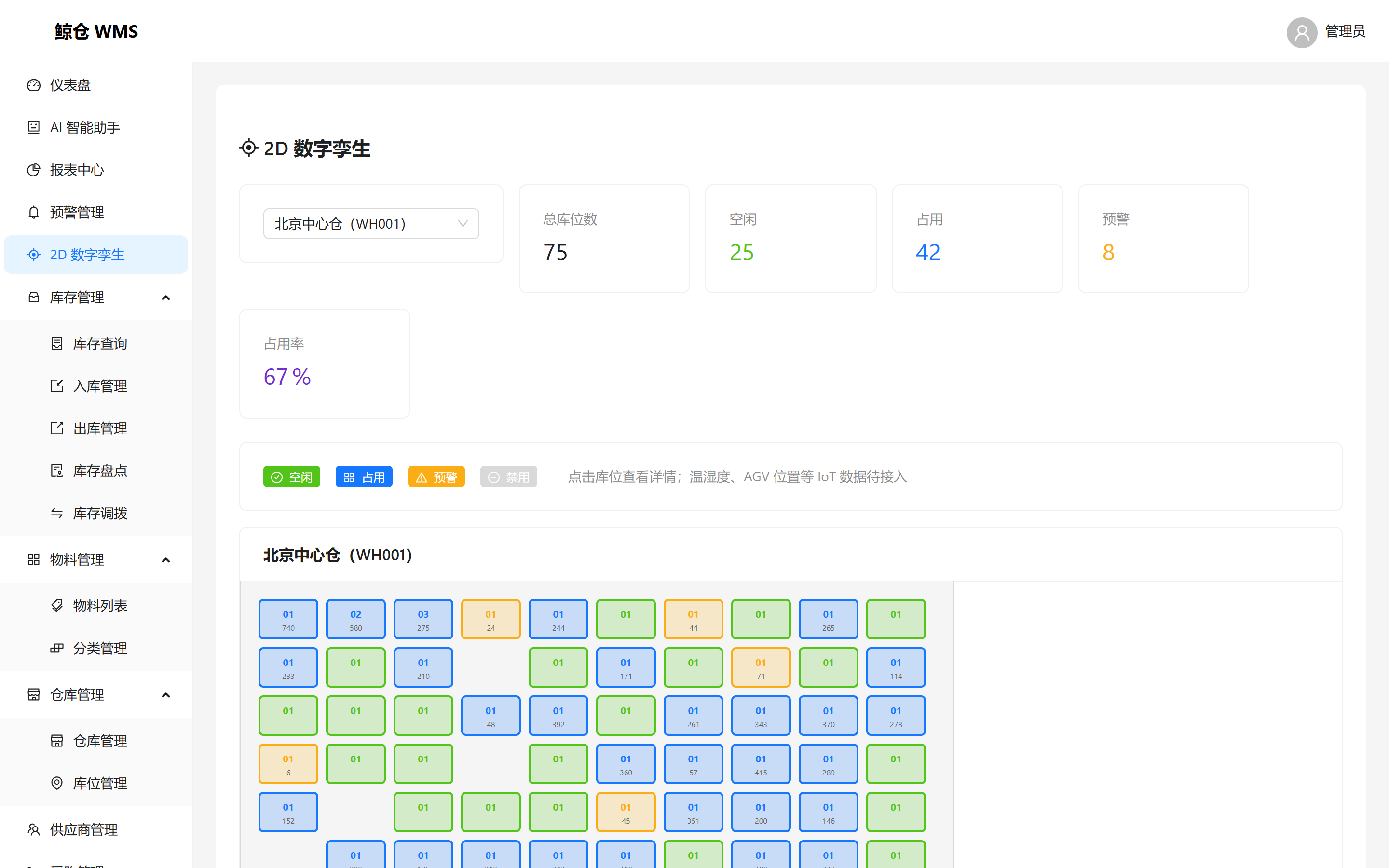Click the 管理员 user avatar icon

[x=1302, y=32]
